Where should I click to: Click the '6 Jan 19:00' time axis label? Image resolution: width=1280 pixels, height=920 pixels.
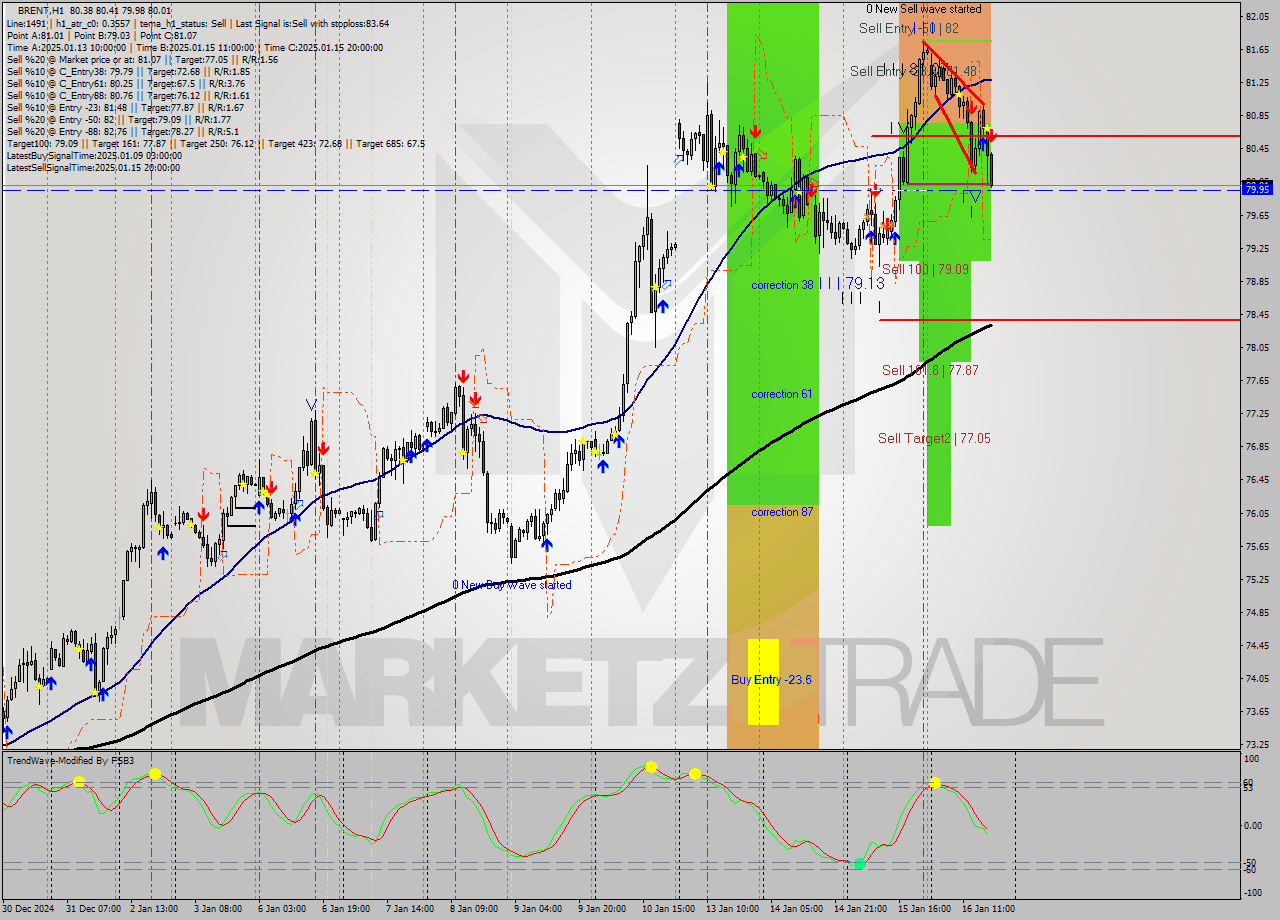click(x=344, y=909)
